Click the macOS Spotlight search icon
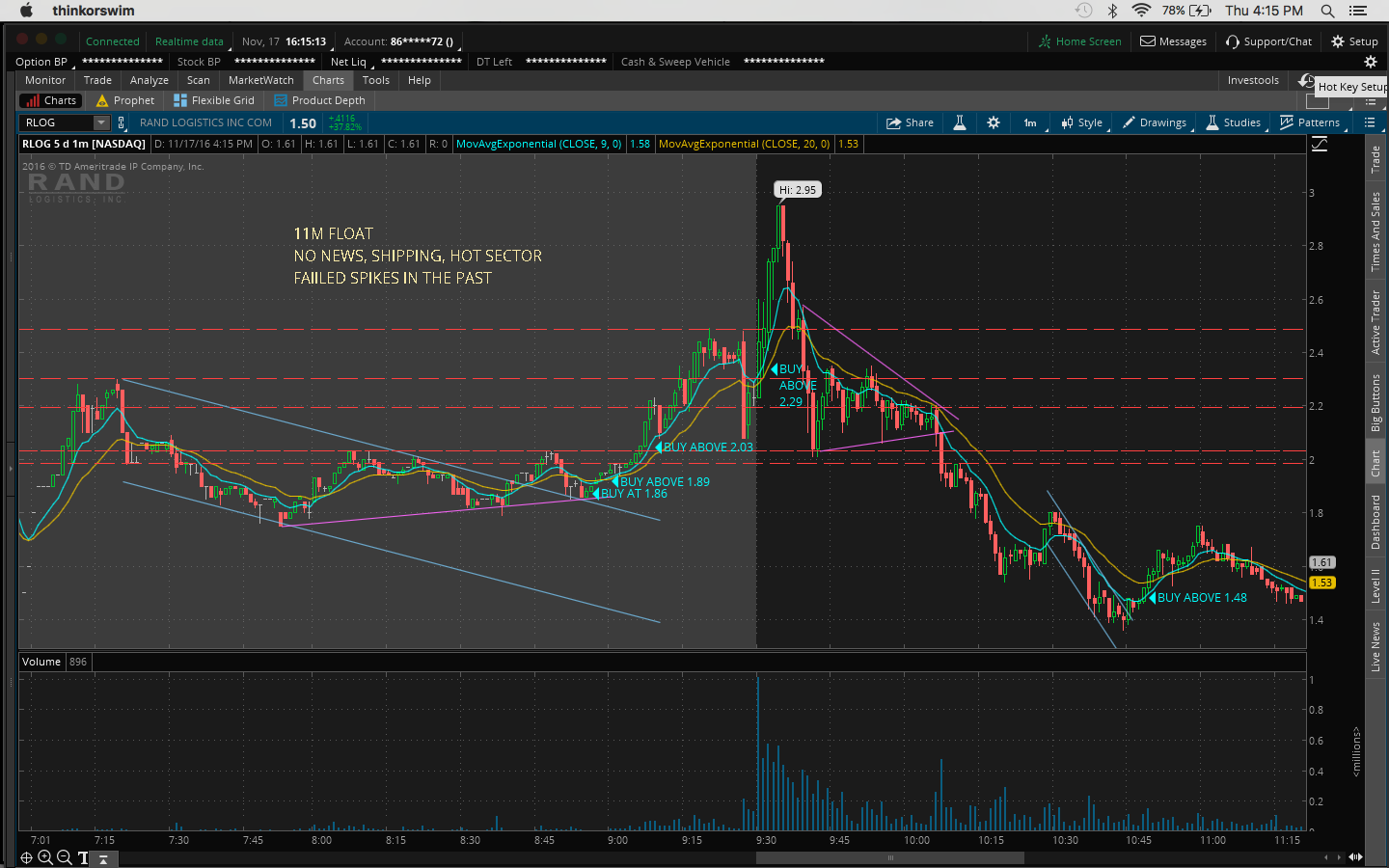 1327,11
